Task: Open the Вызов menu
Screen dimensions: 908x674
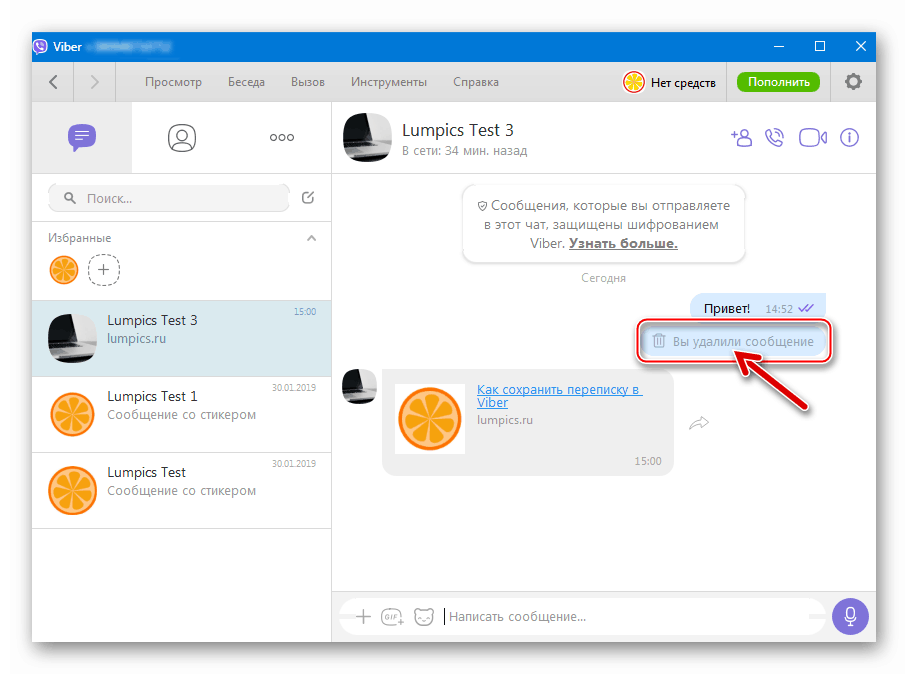Action: point(307,82)
